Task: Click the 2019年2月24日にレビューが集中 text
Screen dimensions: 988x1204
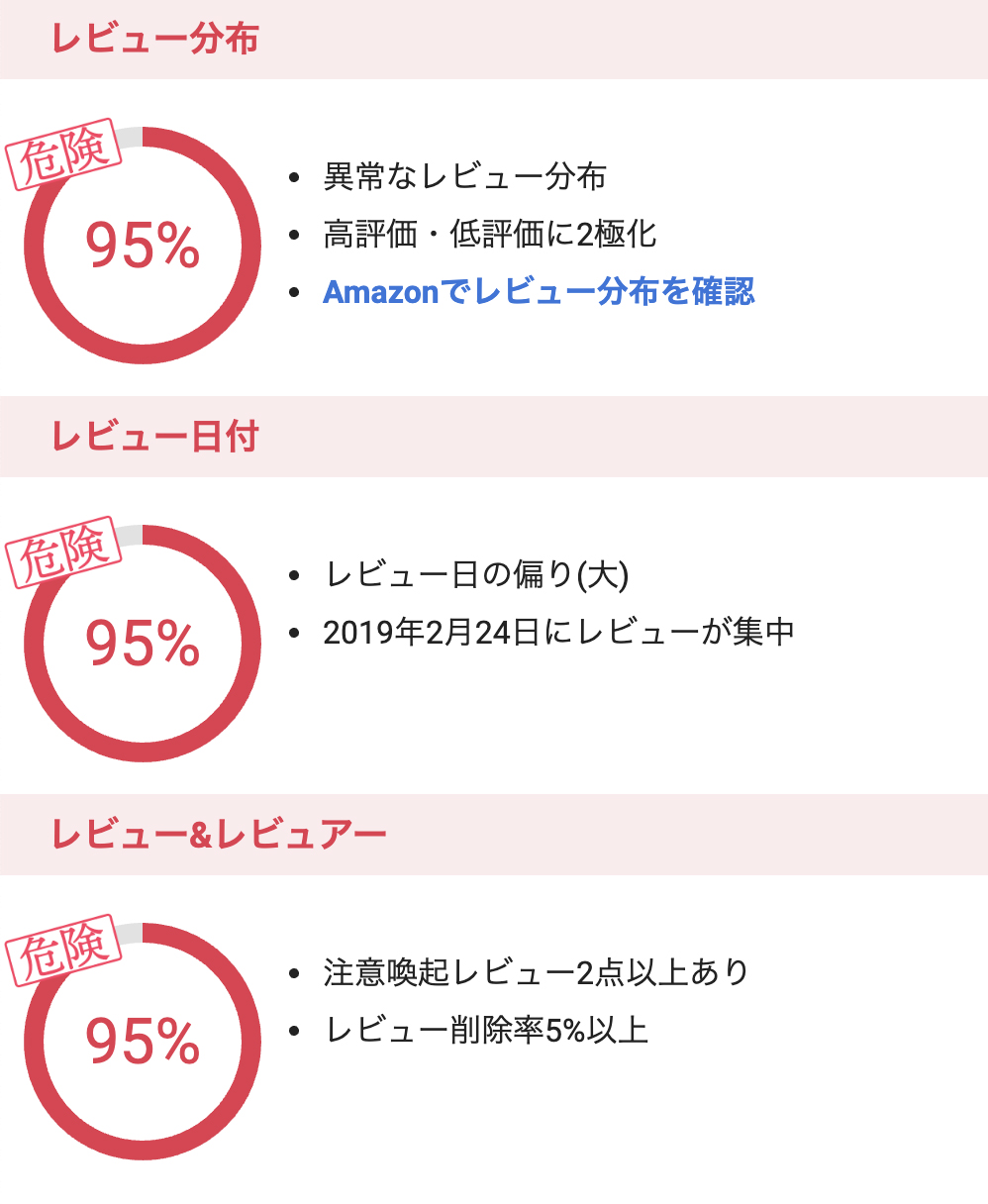Action: tap(558, 633)
